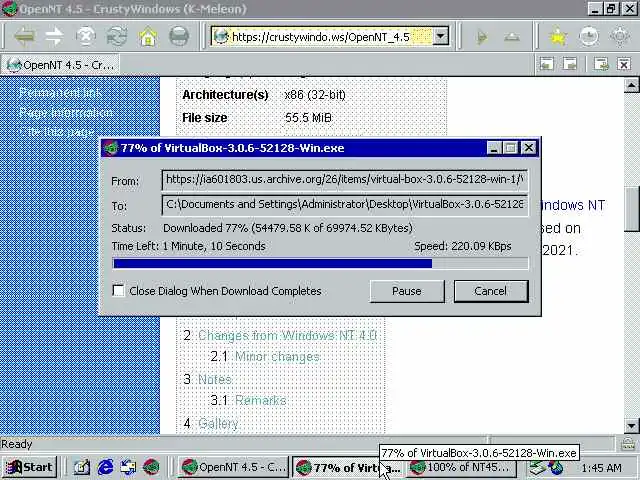The height and width of the screenshot is (480, 640).
Task: Open the Page information sidebar link
Action: click(66, 112)
